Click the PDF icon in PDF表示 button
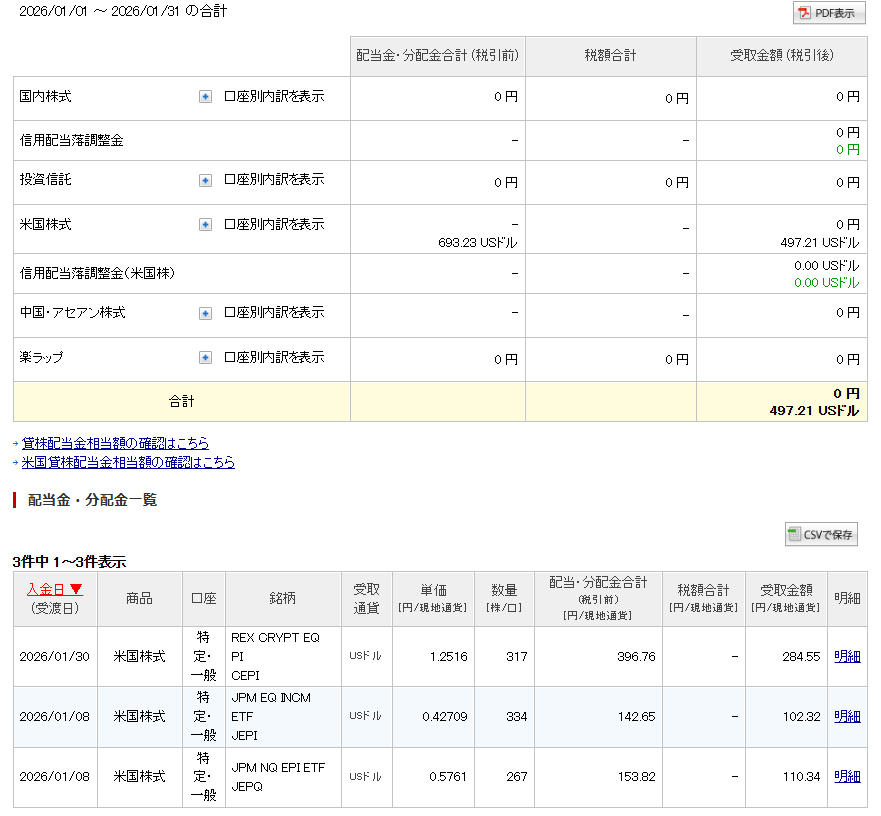Screen dimensions: 881x816 coord(803,13)
